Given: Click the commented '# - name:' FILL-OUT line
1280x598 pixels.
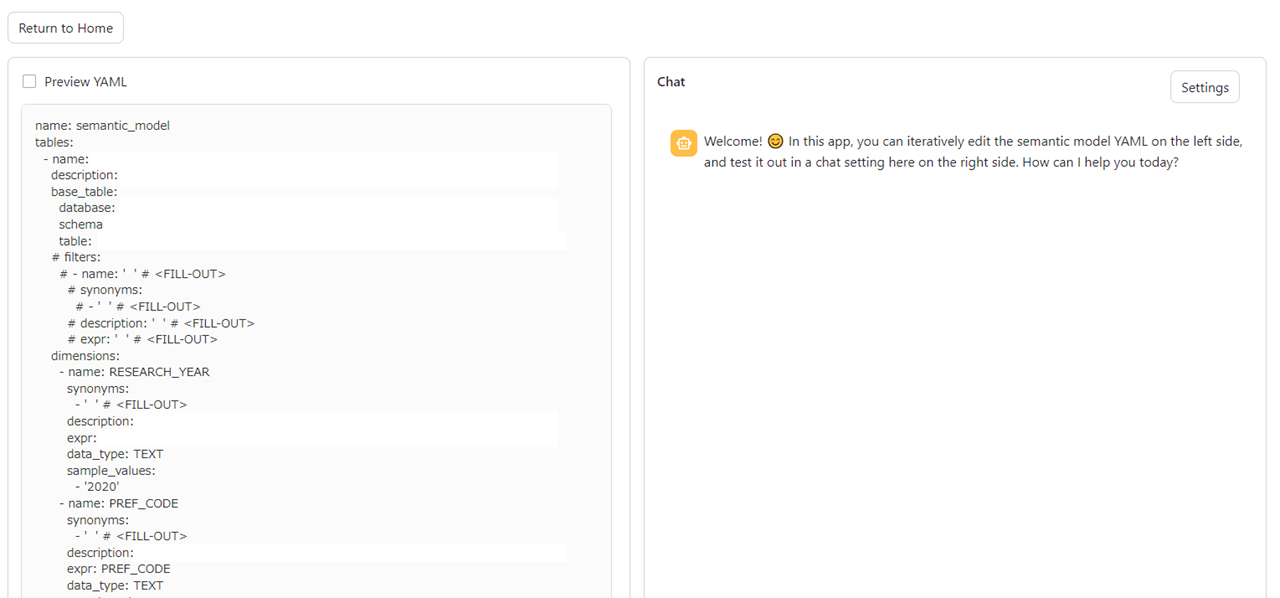Looking at the screenshot, I should click(x=142, y=274).
